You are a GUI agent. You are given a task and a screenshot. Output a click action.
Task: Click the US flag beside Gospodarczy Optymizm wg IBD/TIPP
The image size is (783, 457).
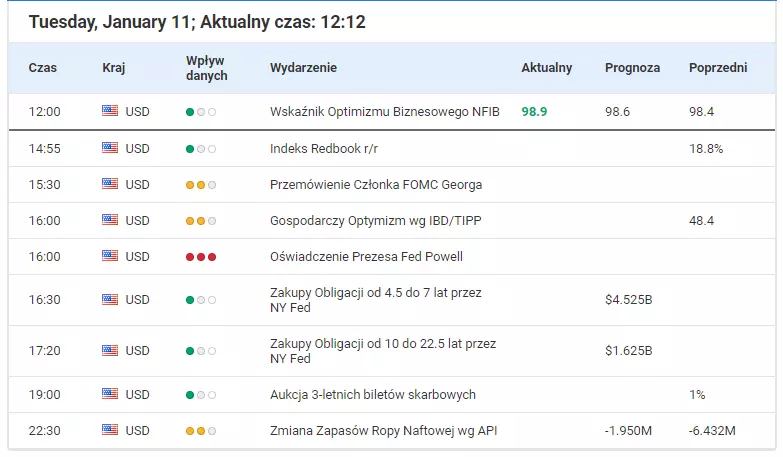pyautogui.click(x=110, y=220)
